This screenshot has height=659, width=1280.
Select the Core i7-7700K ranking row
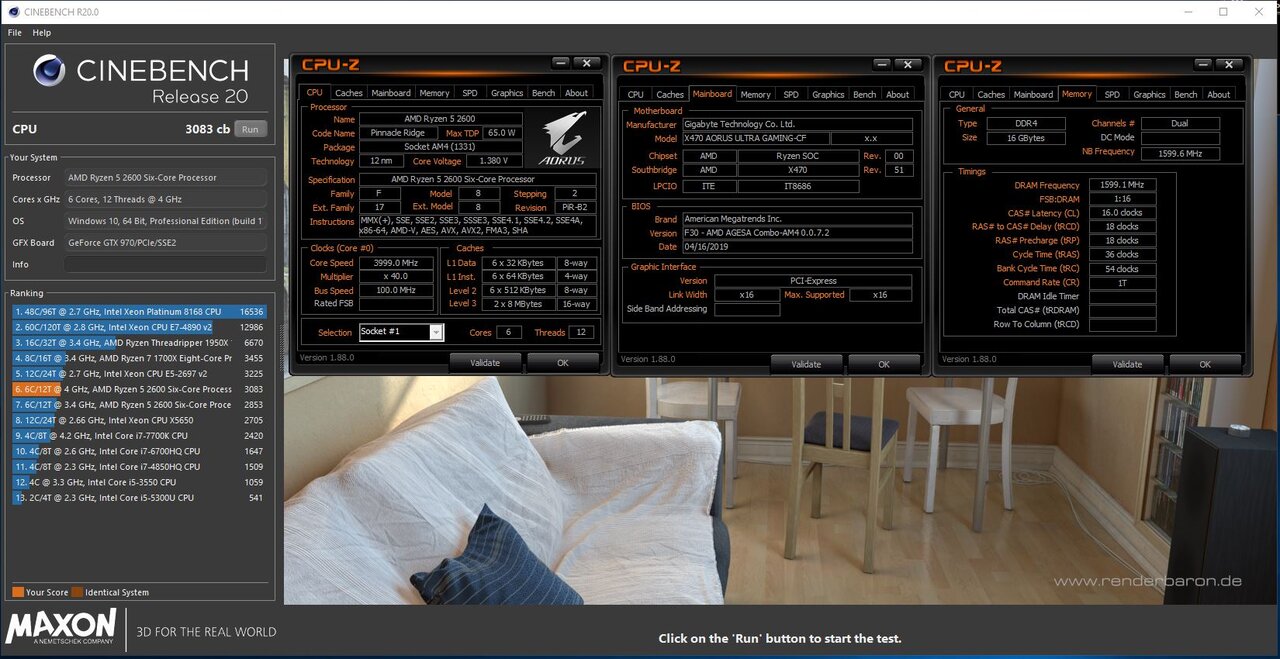coord(139,436)
